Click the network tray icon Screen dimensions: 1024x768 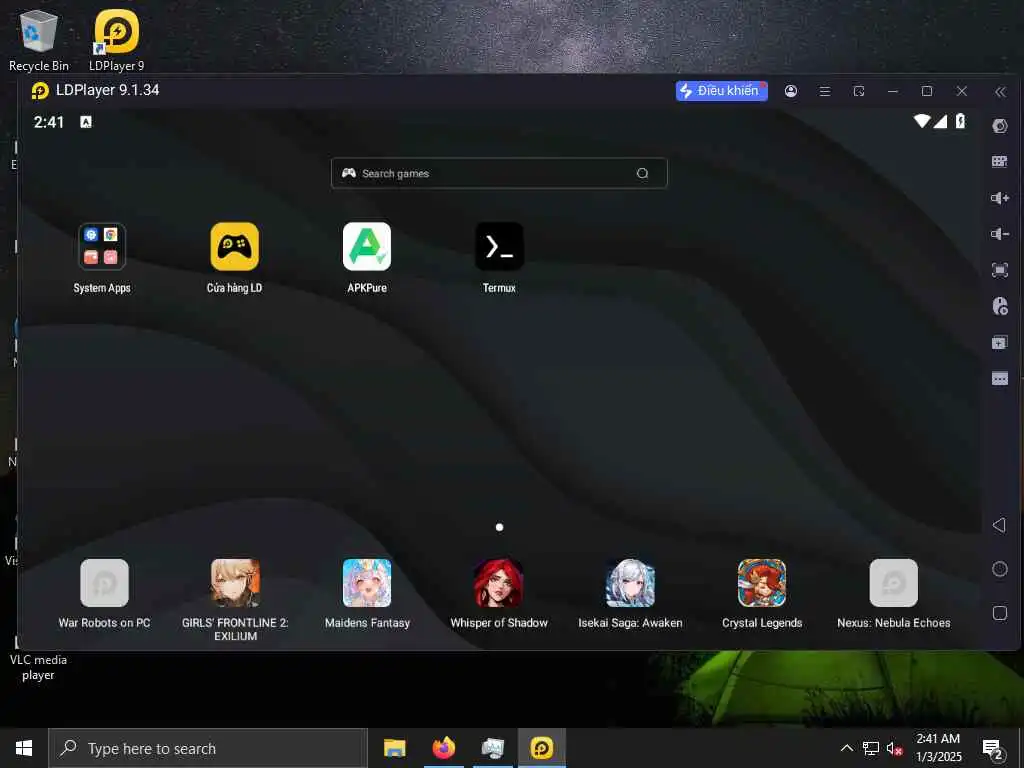click(x=871, y=748)
